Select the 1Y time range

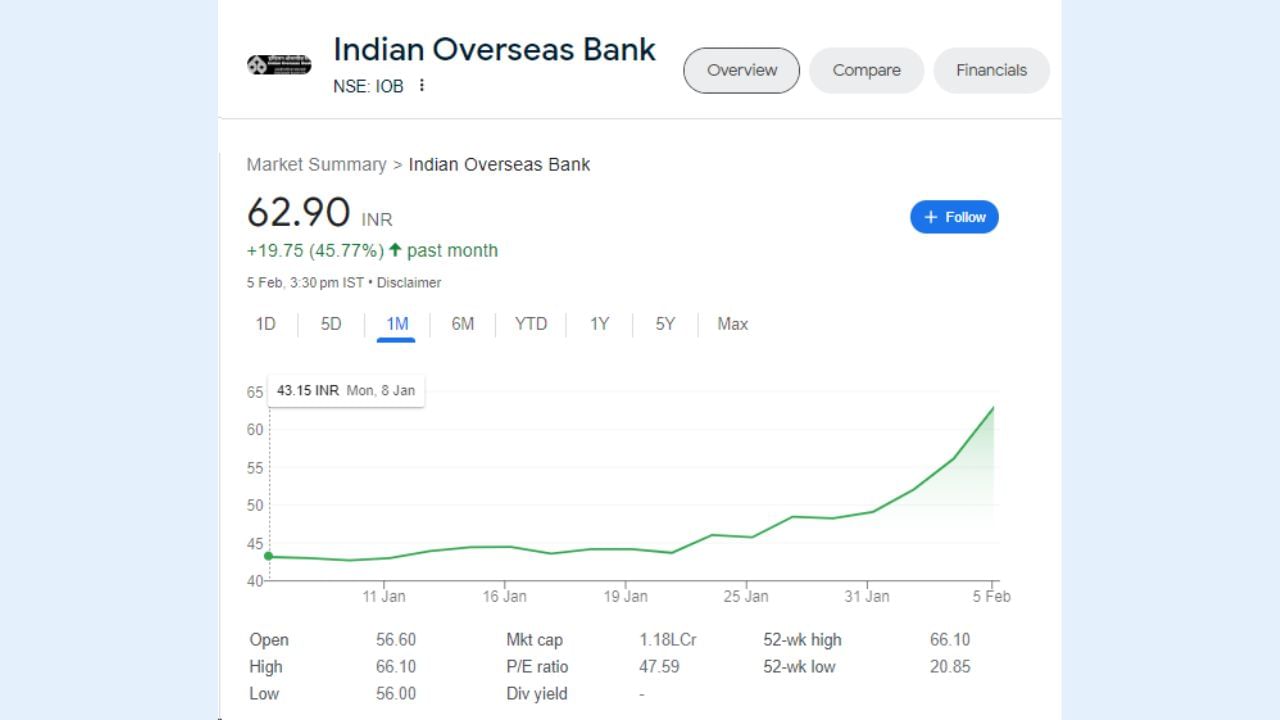(x=599, y=324)
